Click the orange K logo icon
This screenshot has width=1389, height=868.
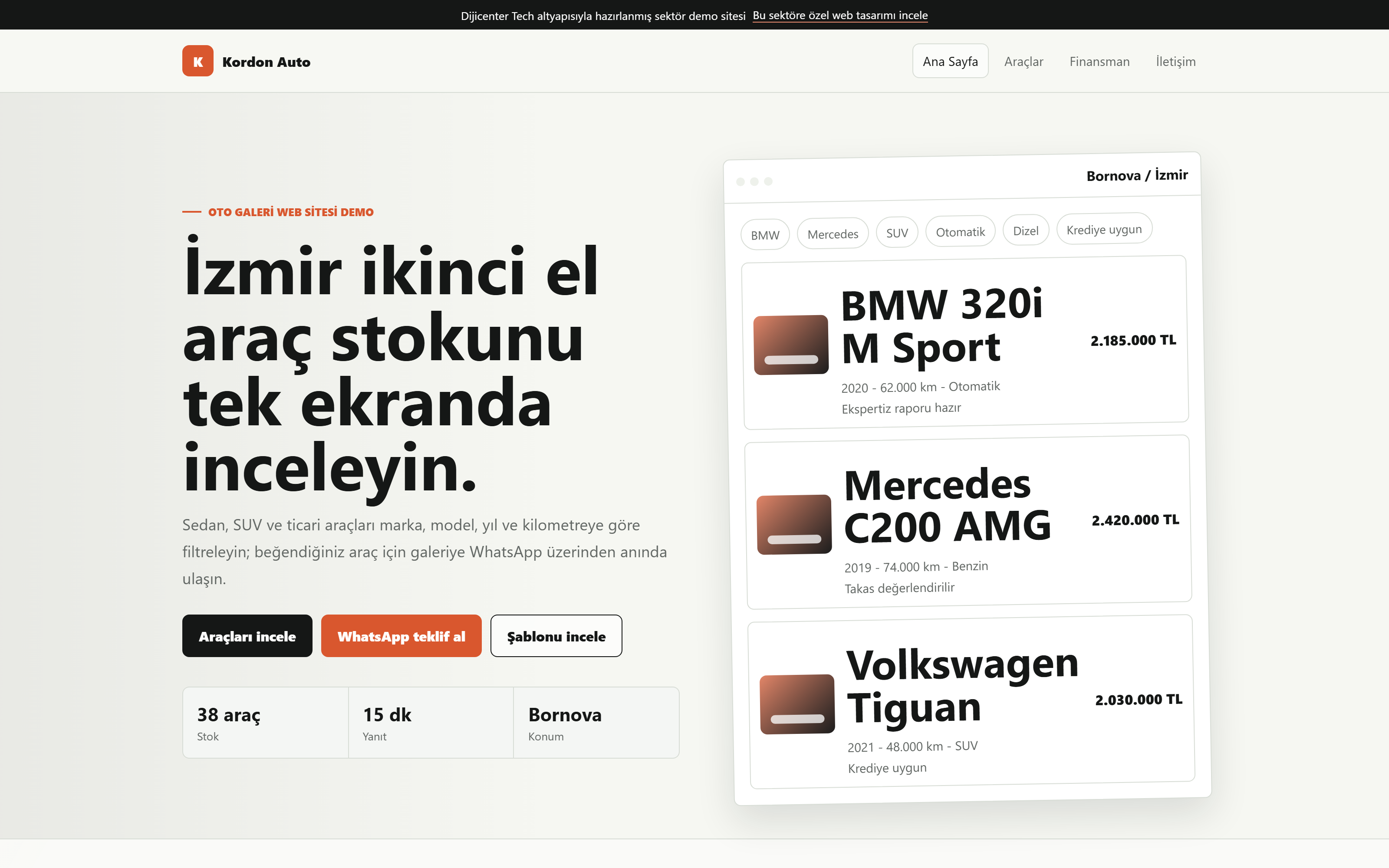(197, 61)
